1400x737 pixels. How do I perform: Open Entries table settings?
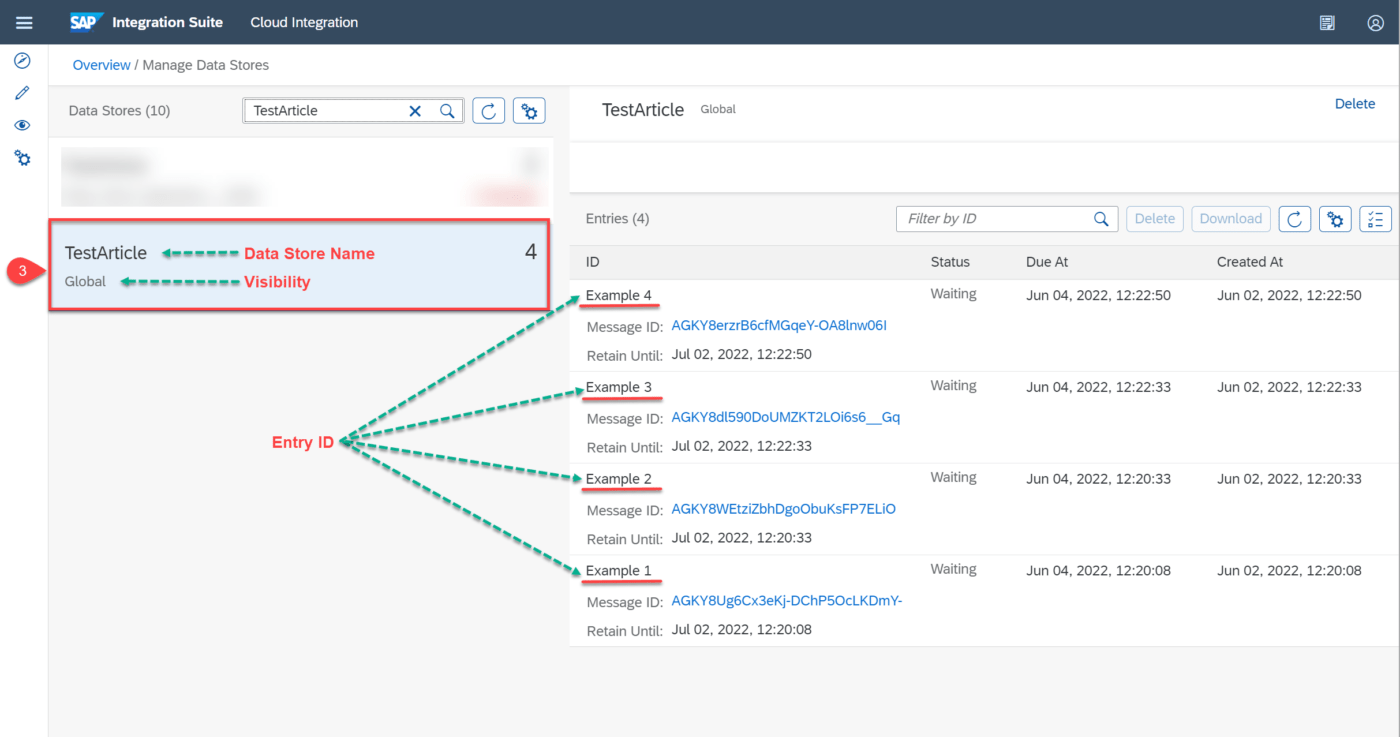click(1335, 219)
